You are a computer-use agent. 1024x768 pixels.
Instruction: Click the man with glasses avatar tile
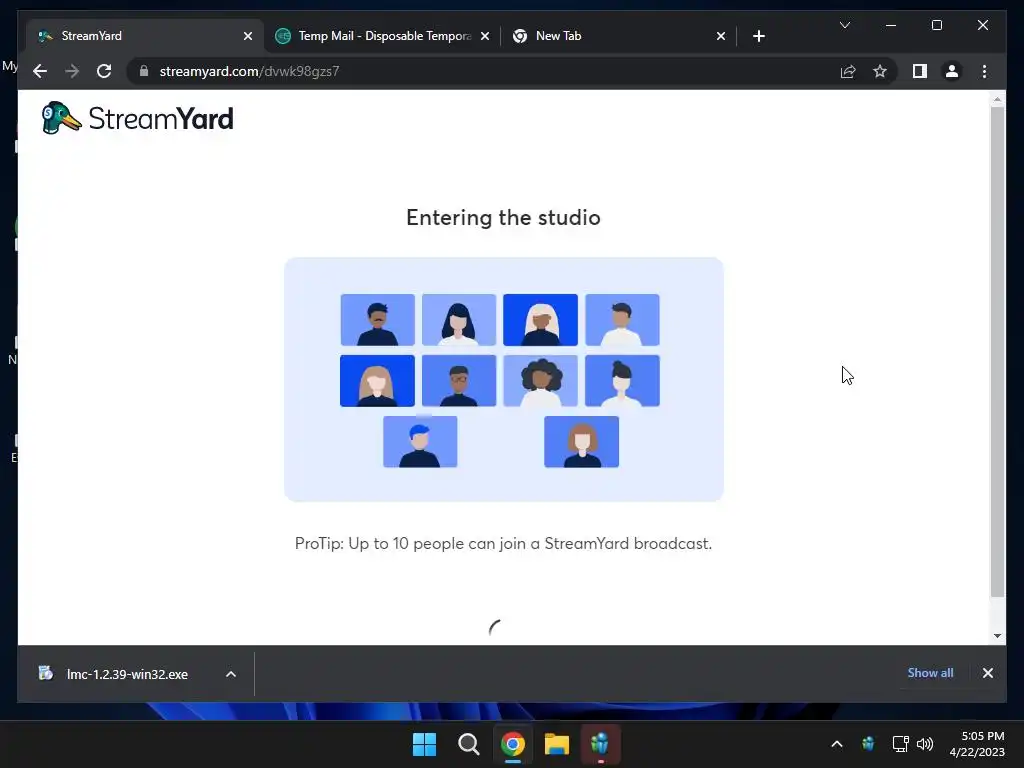tap(458, 381)
